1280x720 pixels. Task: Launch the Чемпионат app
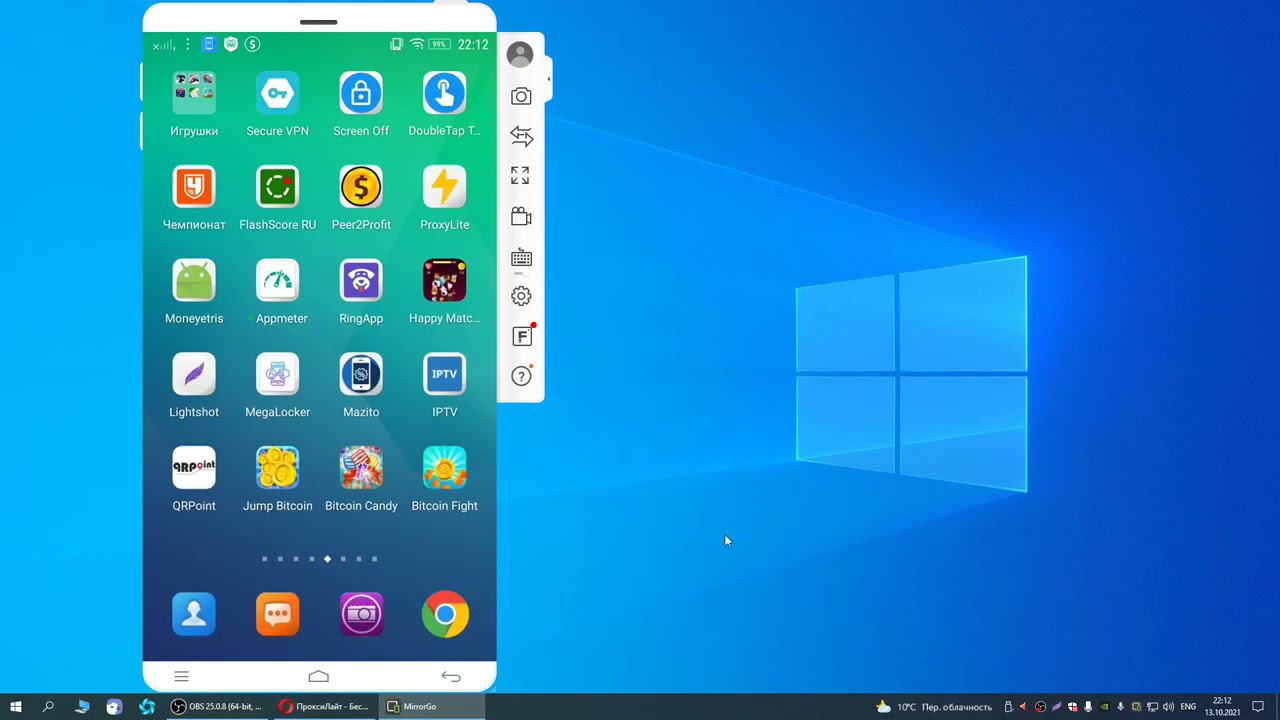tap(194, 187)
